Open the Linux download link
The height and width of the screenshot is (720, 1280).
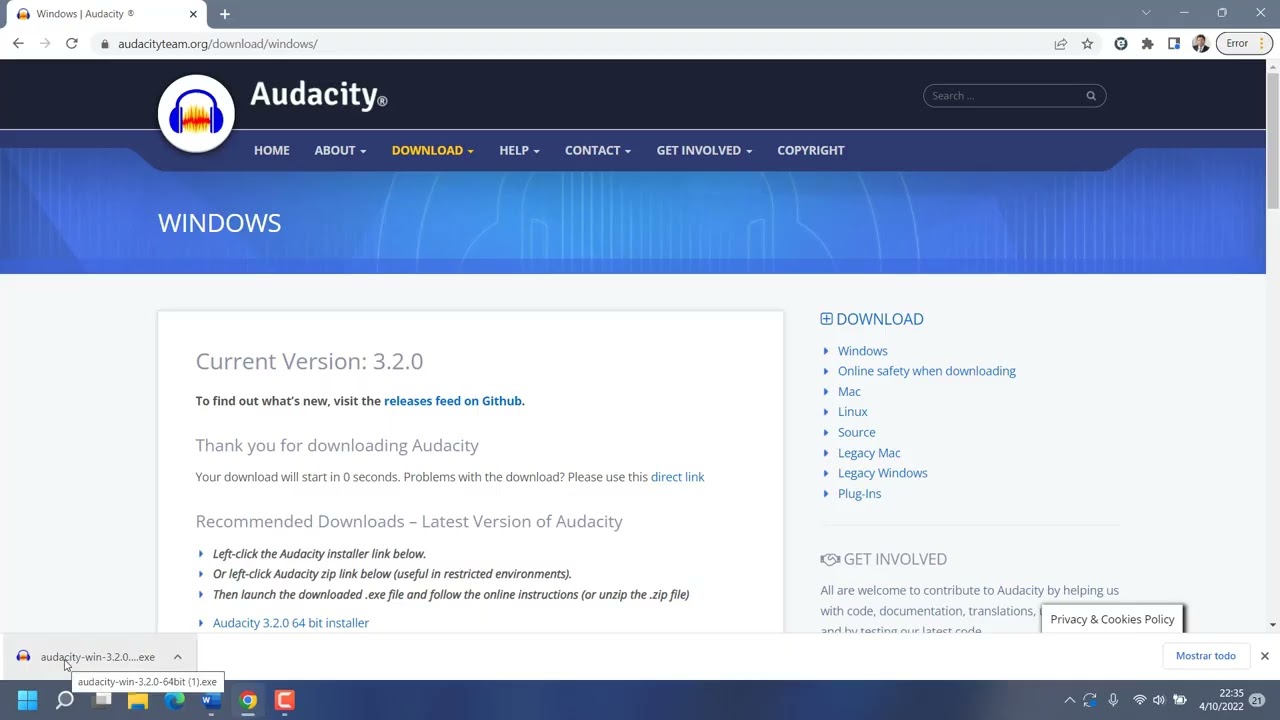click(x=852, y=412)
